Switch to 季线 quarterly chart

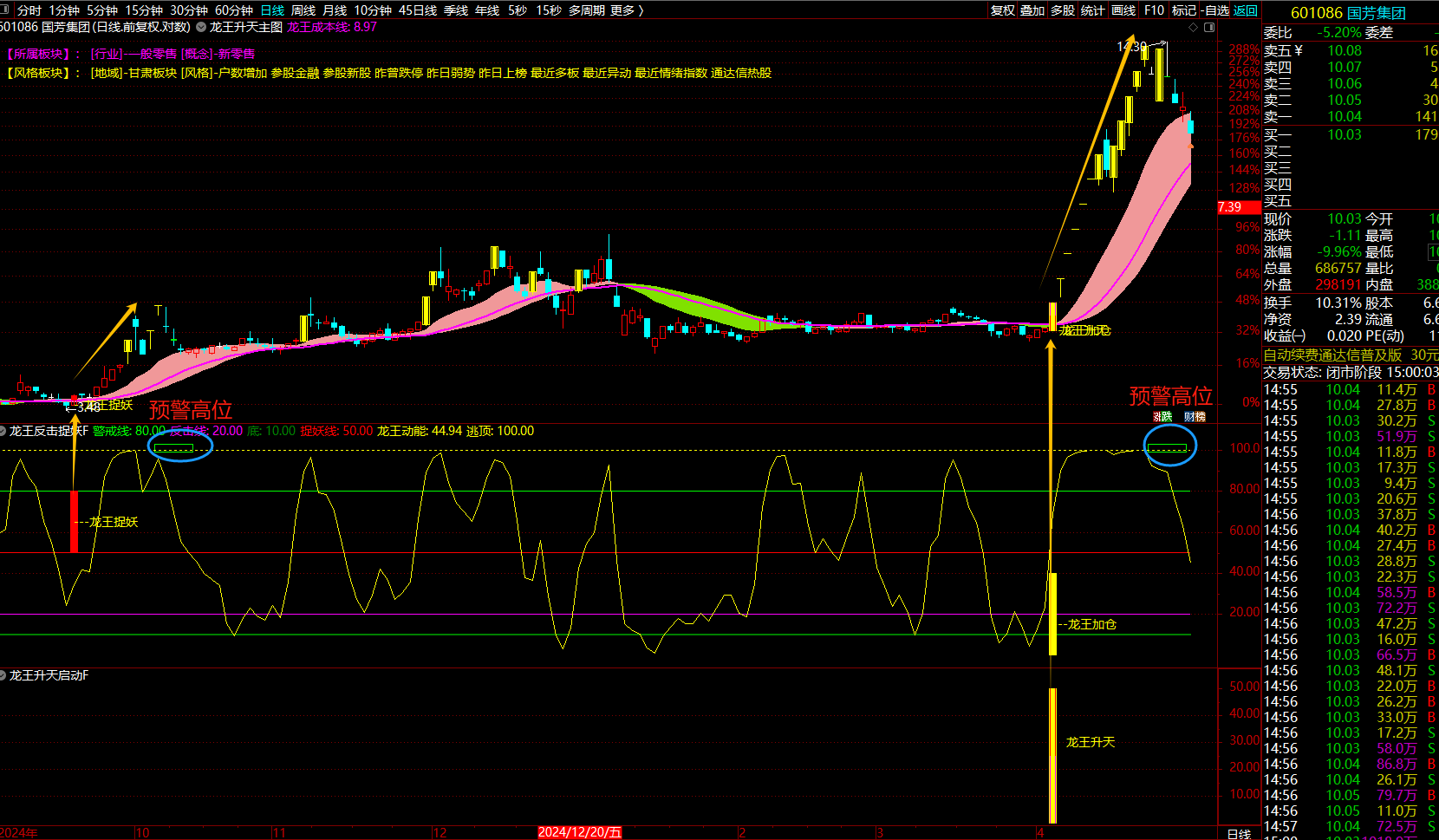456,10
